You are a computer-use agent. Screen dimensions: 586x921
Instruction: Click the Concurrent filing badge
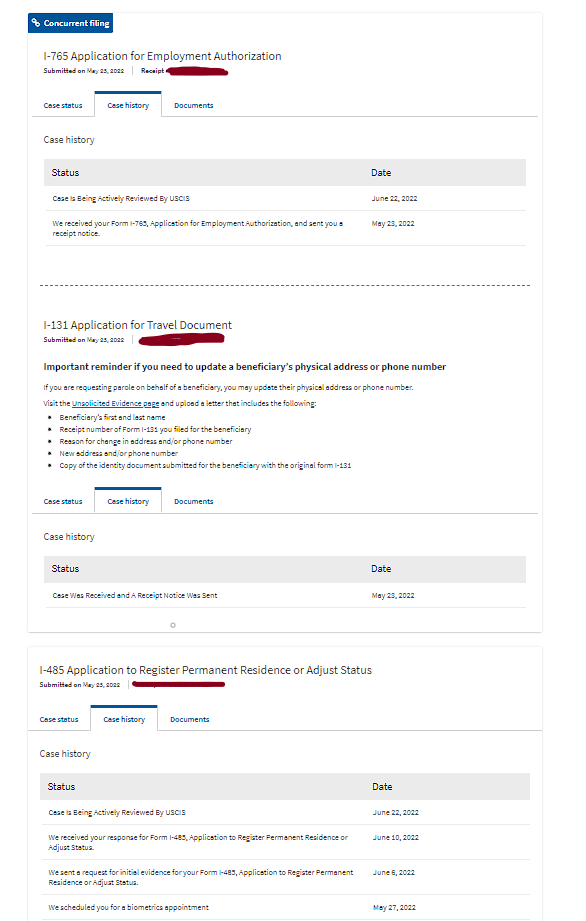tap(70, 23)
